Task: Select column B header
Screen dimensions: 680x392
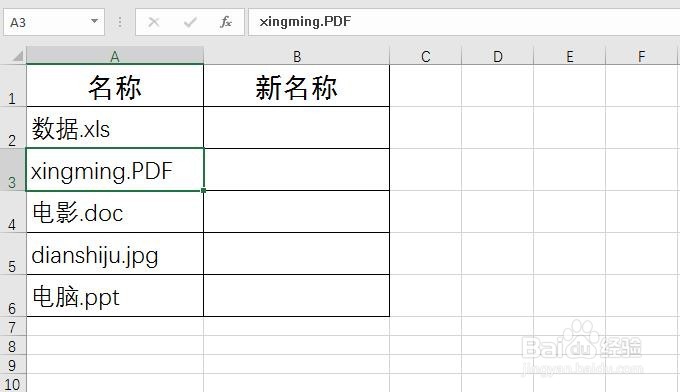Action: 297,56
